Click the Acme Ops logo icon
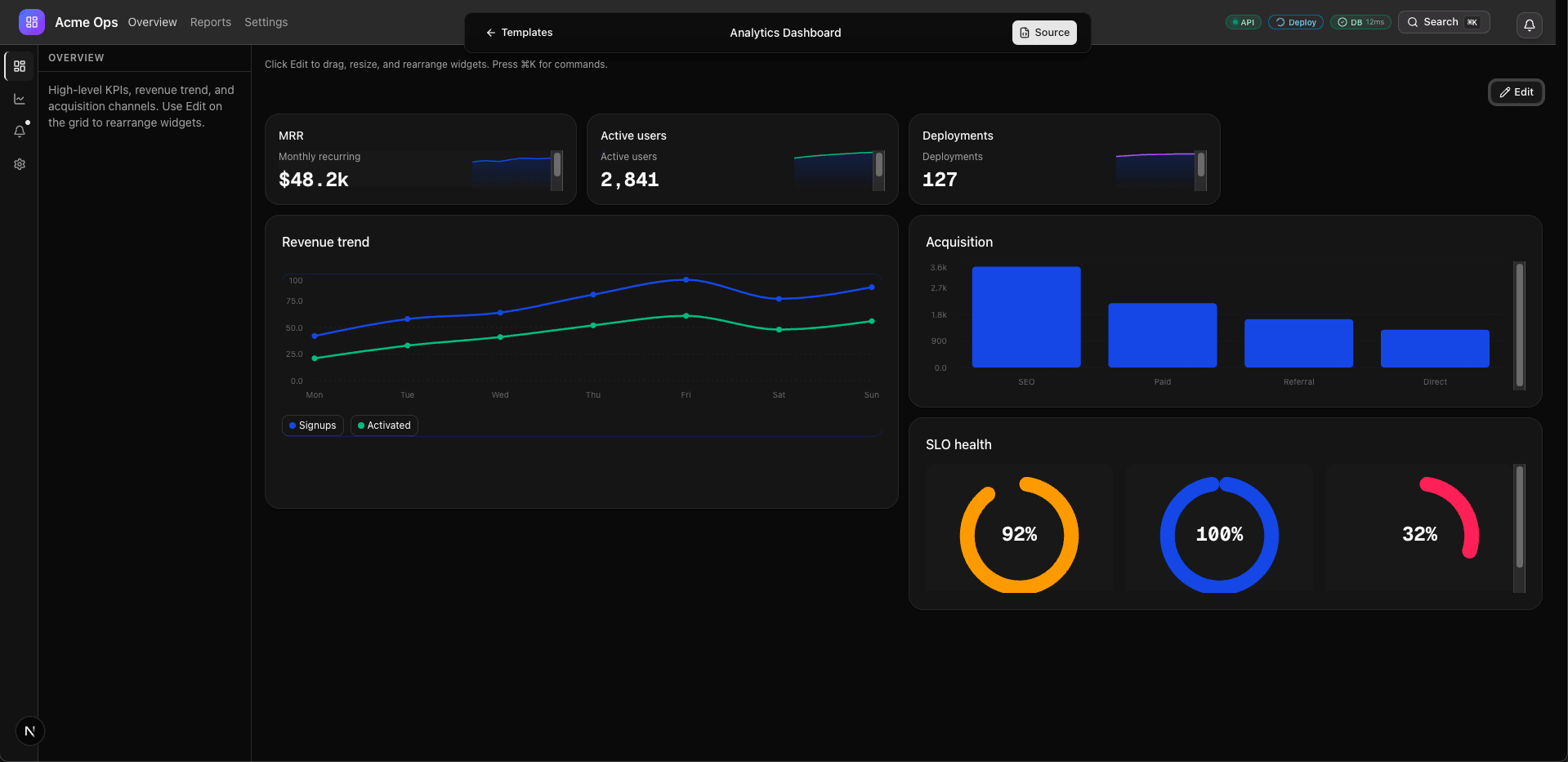Viewport: 1568px width, 762px height. (32, 22)
